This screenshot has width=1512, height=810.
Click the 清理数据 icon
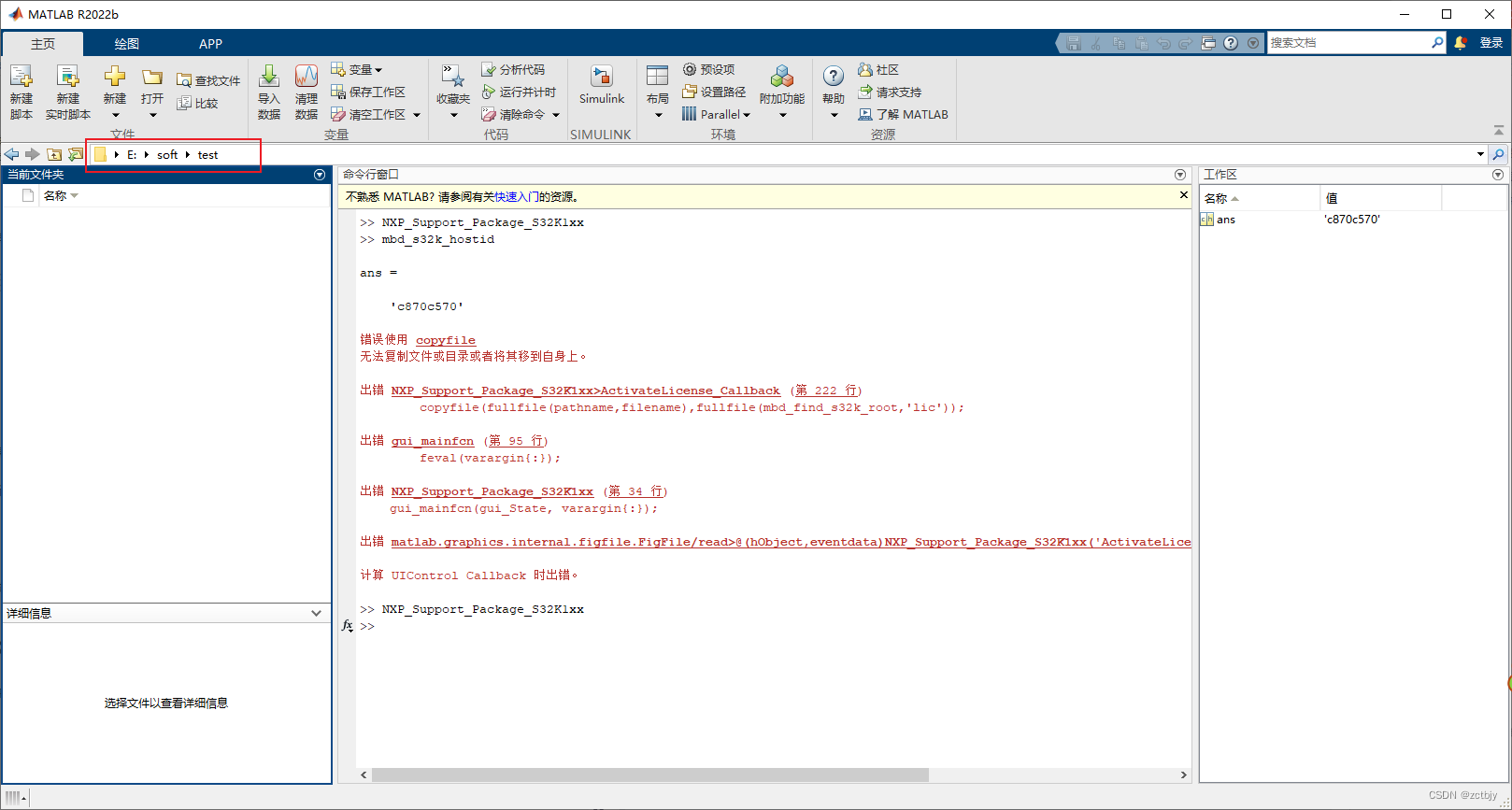[307, 77]
